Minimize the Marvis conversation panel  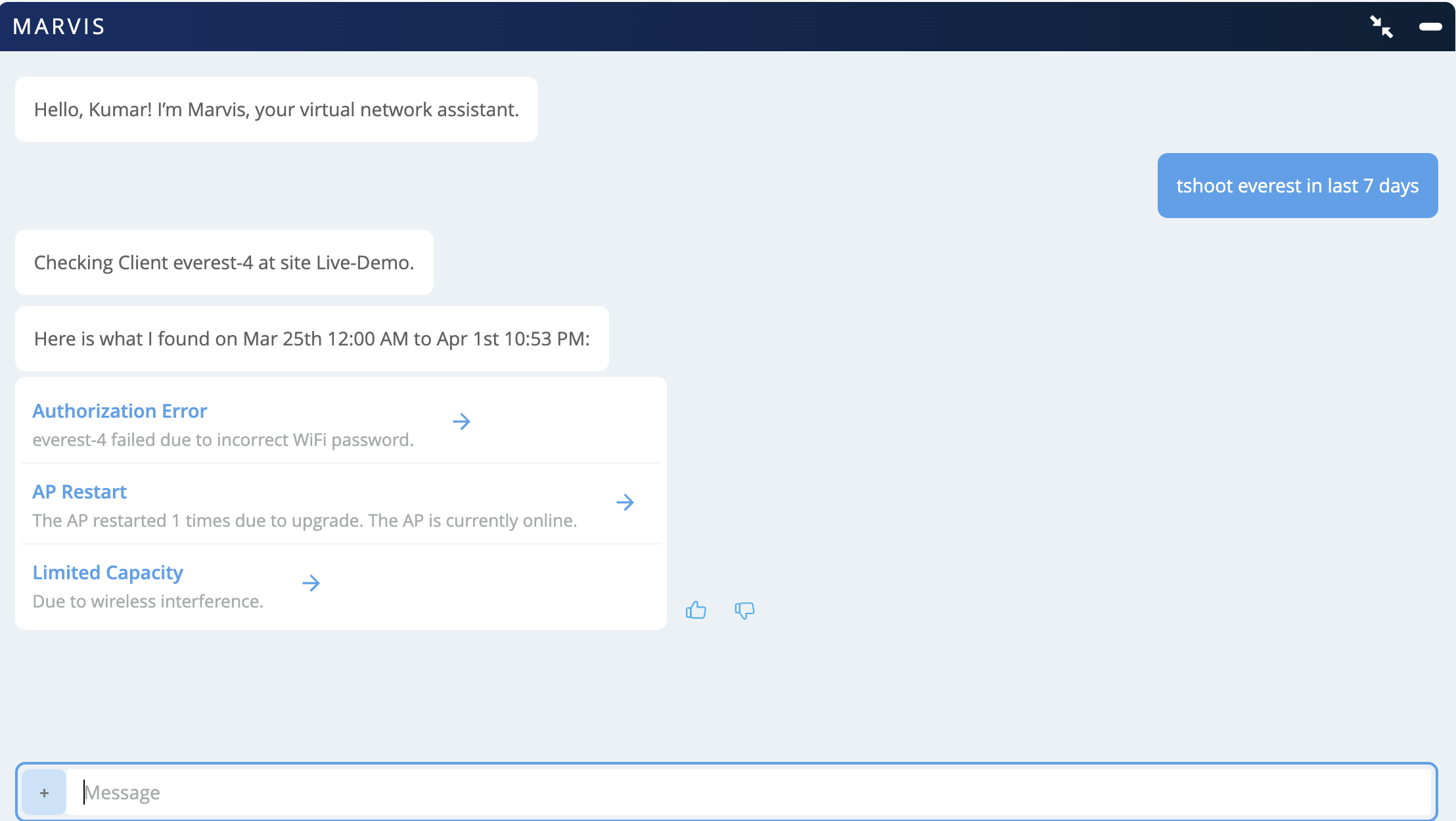pos(1430,27)
